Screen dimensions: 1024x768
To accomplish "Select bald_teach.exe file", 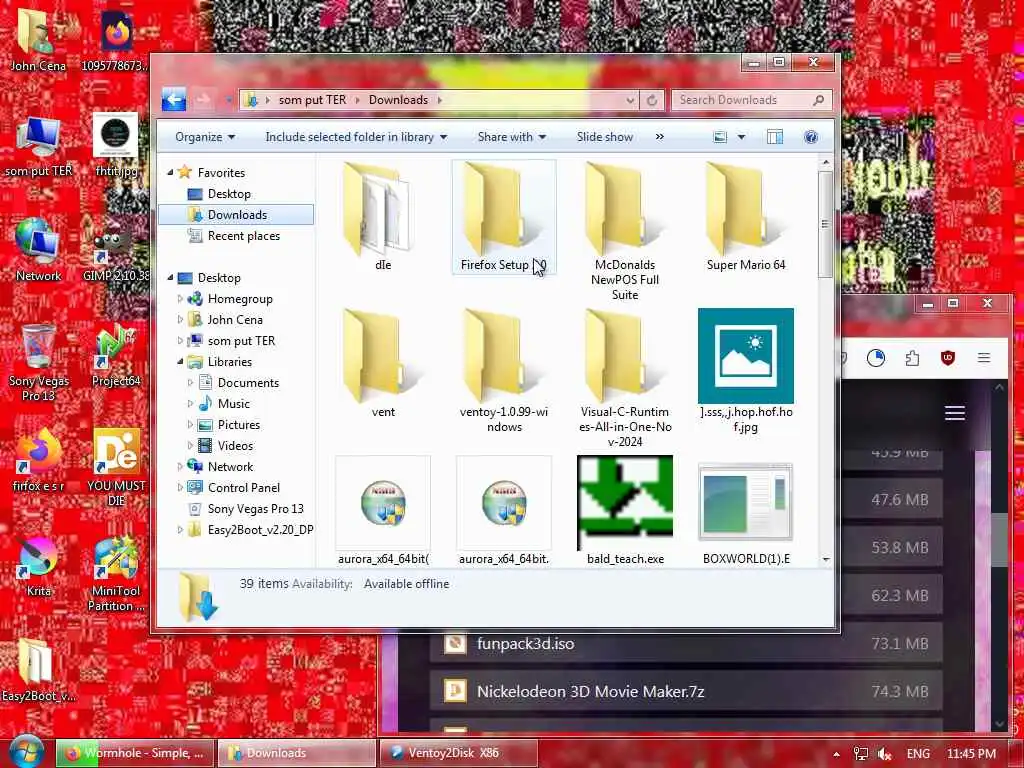I will tap(624, 511).
